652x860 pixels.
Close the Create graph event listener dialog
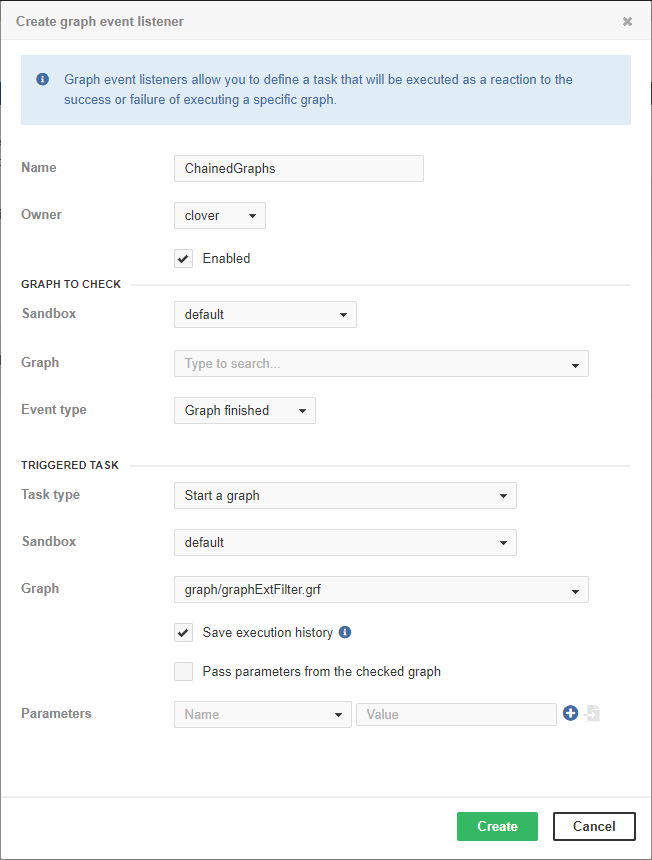click(x=627, y=21)
